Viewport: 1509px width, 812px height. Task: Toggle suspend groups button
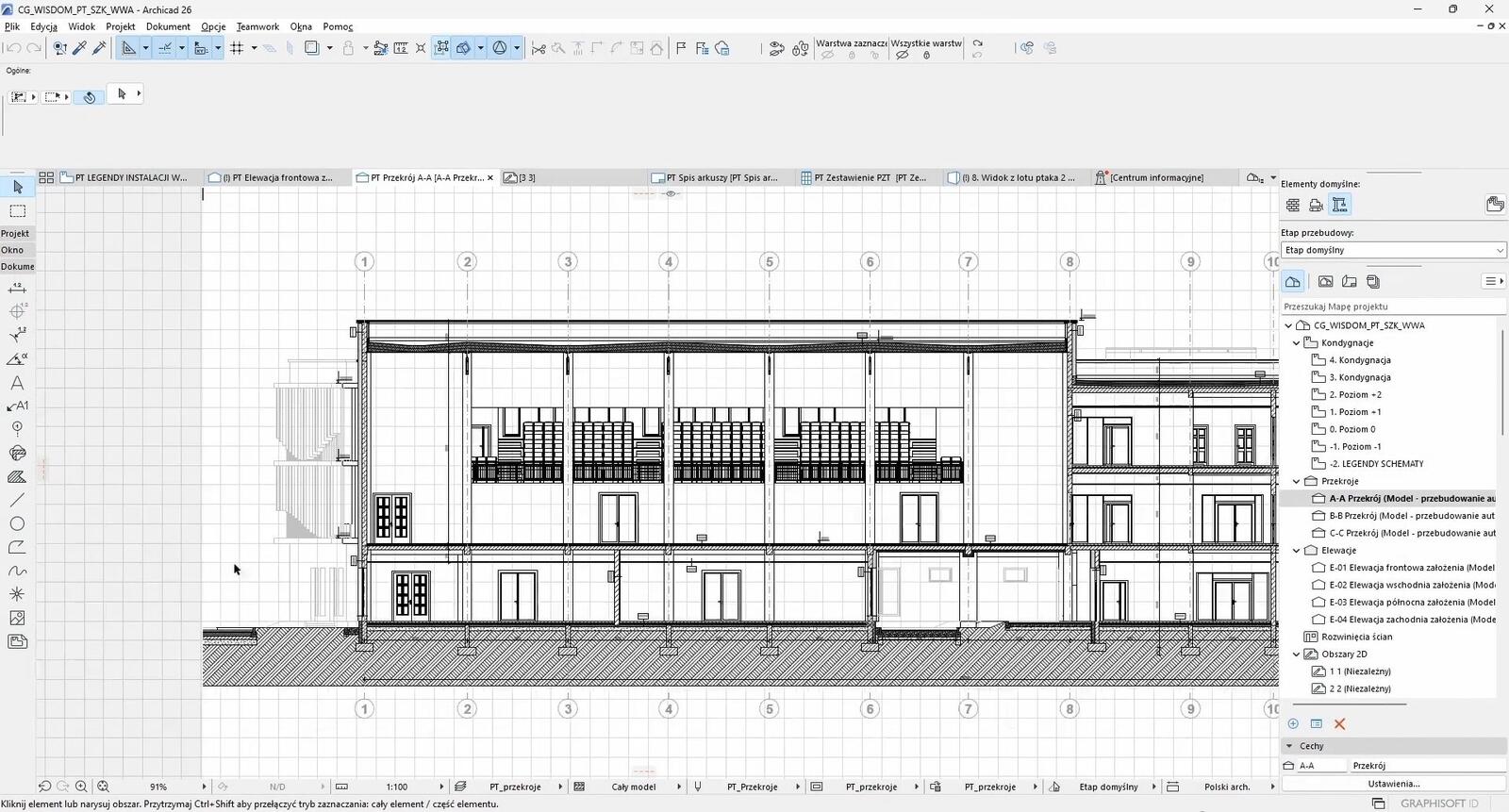pyautogui.click(x=441, y=48)
